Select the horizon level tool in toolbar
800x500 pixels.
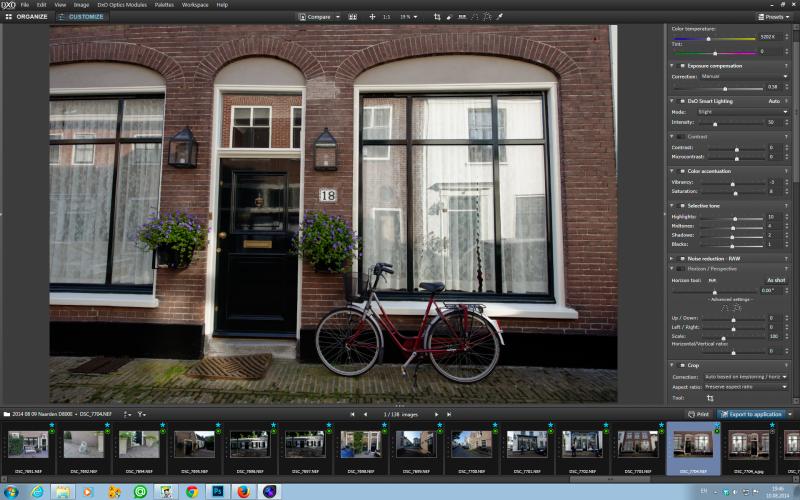[x=462, y=17]
